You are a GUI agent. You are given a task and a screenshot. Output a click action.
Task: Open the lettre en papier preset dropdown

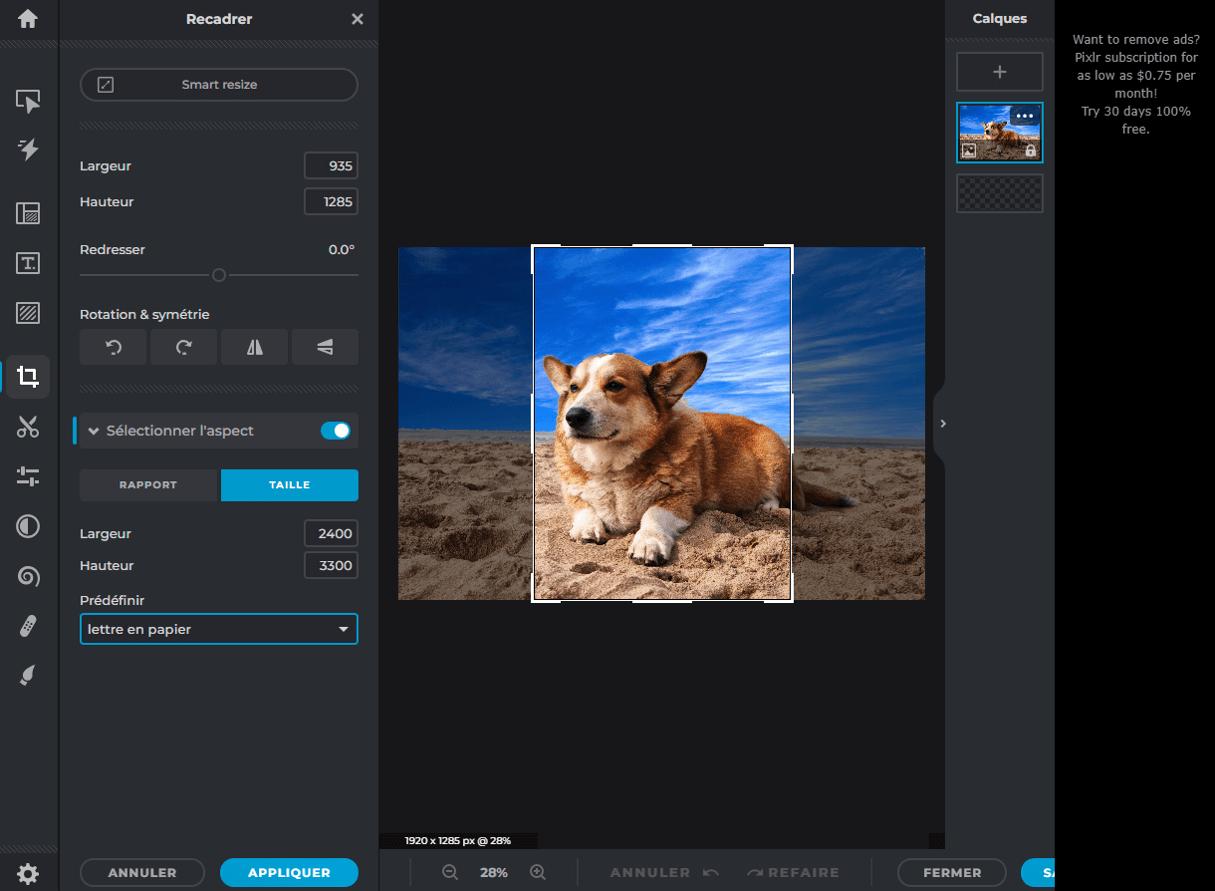point(218,629)
